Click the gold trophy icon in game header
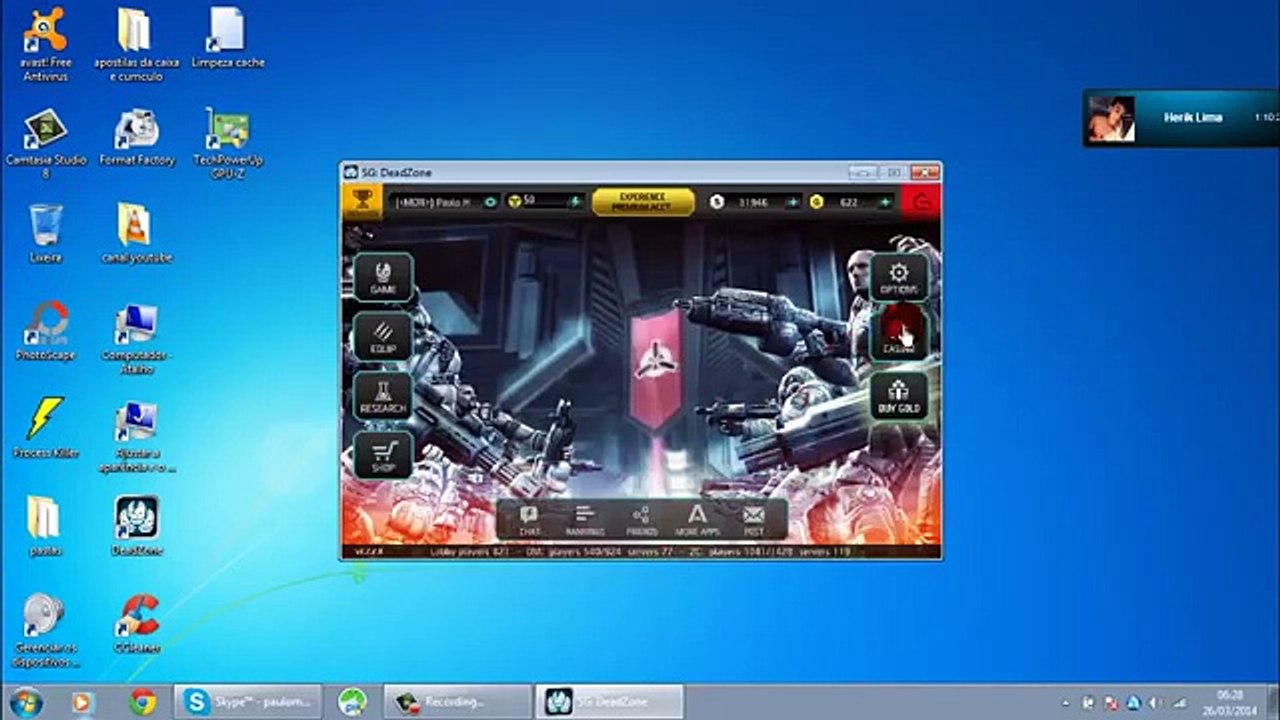Image resolution: width=1280 pixels, height=720 pixels. point(362,201)
